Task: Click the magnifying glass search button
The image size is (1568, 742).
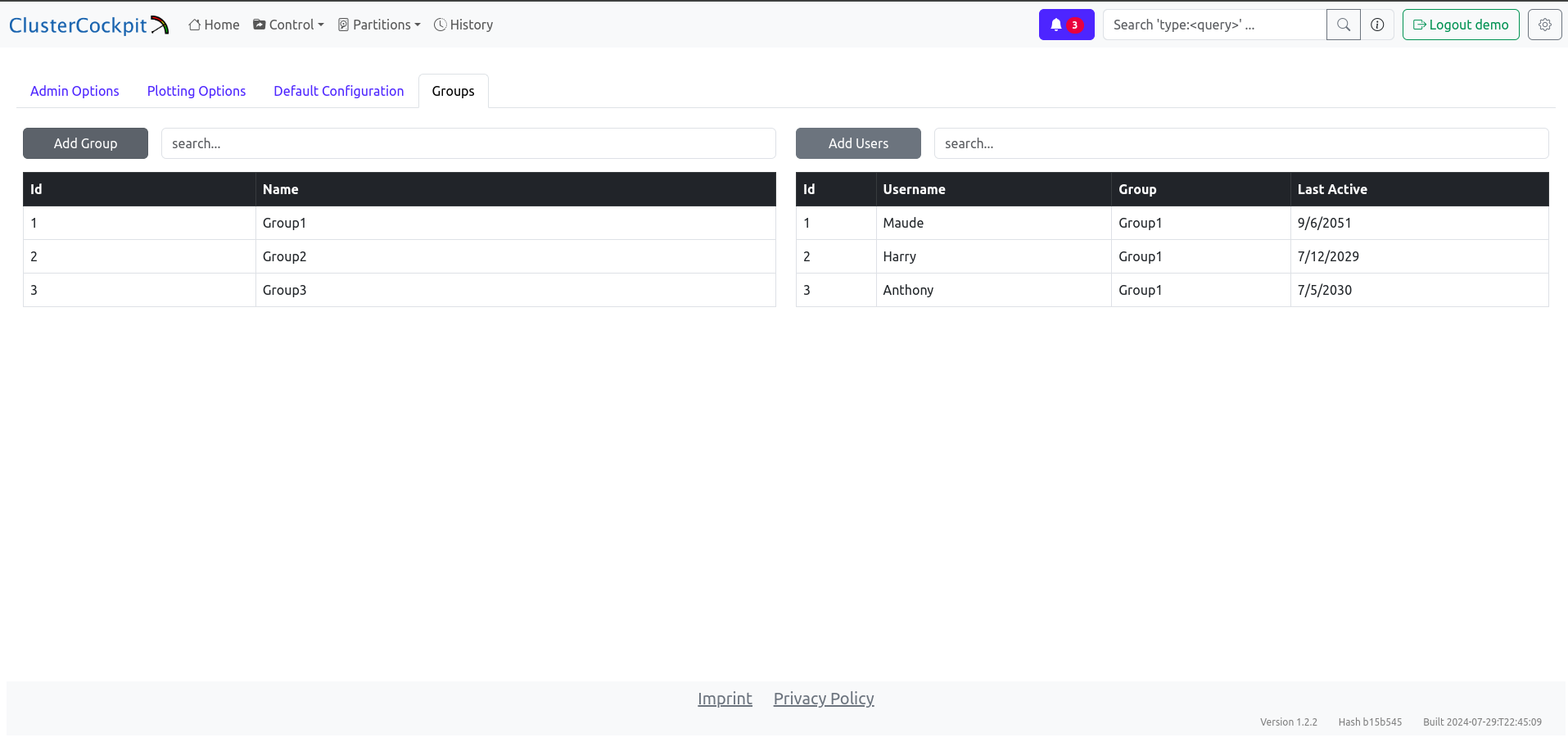Action: (1343, 25)
